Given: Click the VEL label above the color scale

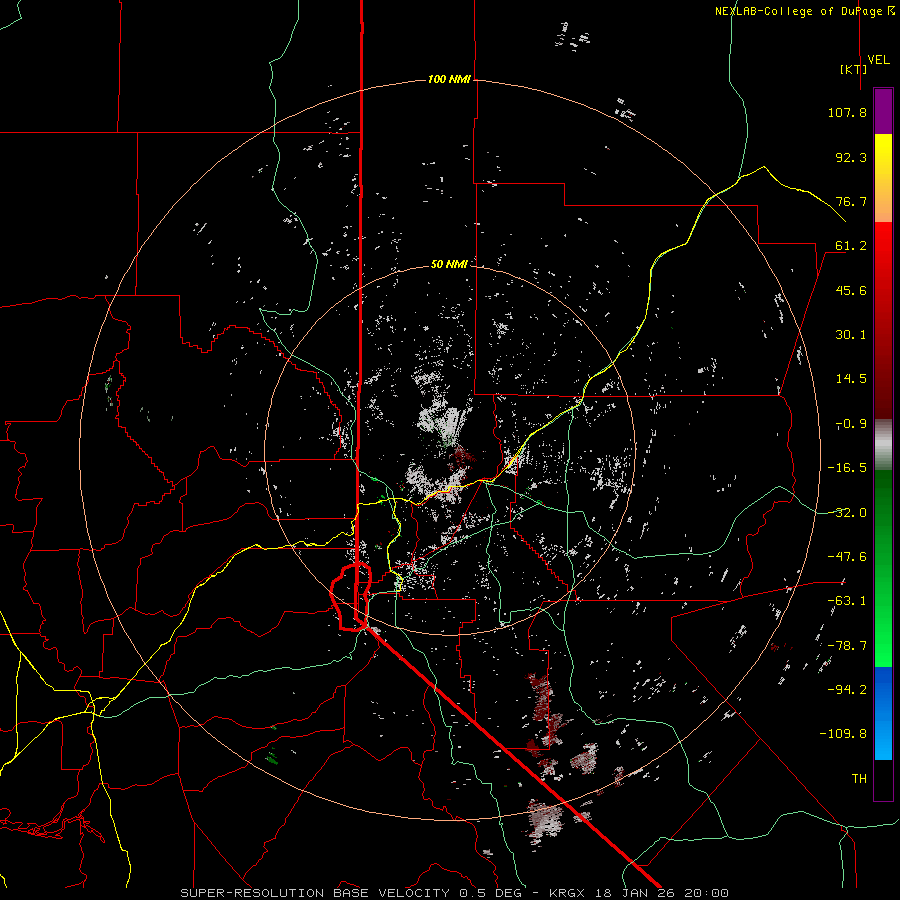Looking at the screenshot, I should (x=878, y=60).
